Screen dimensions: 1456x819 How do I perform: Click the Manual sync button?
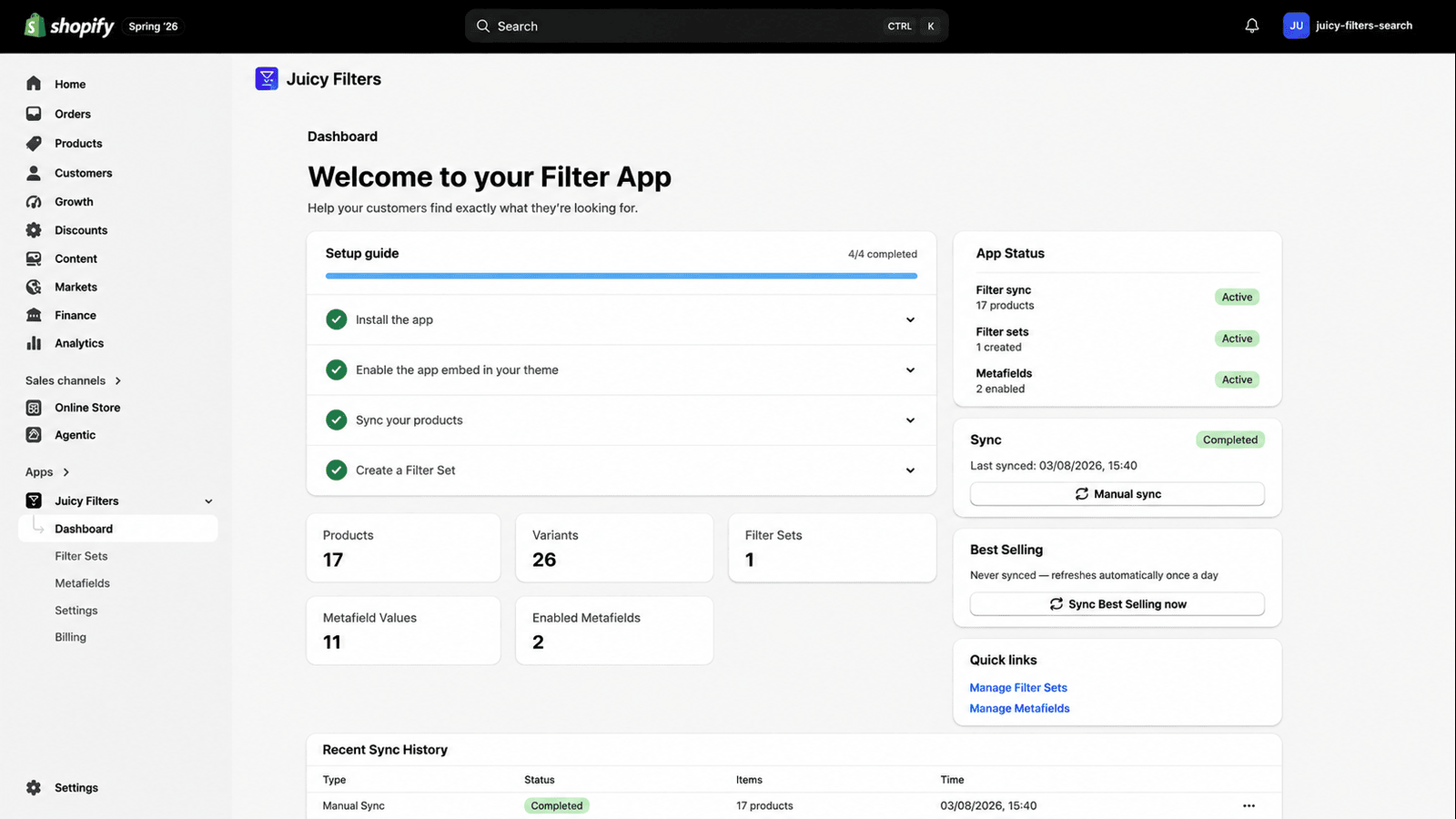(x=1117, y=494)
